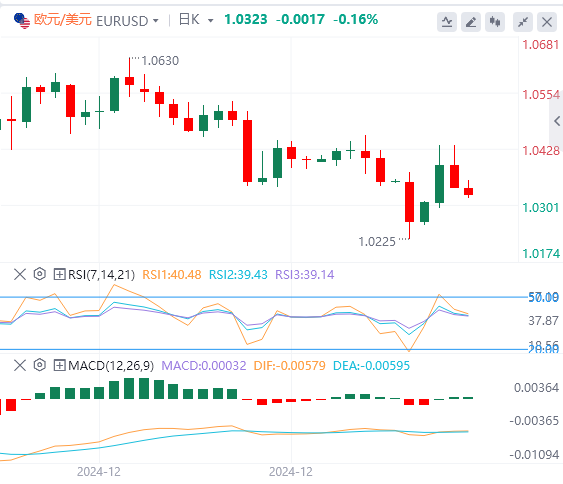Image resolution: width=563 pixels, height=484 pixels.
Task: Click the latest red candlestick
Action: tap(468, 191)
